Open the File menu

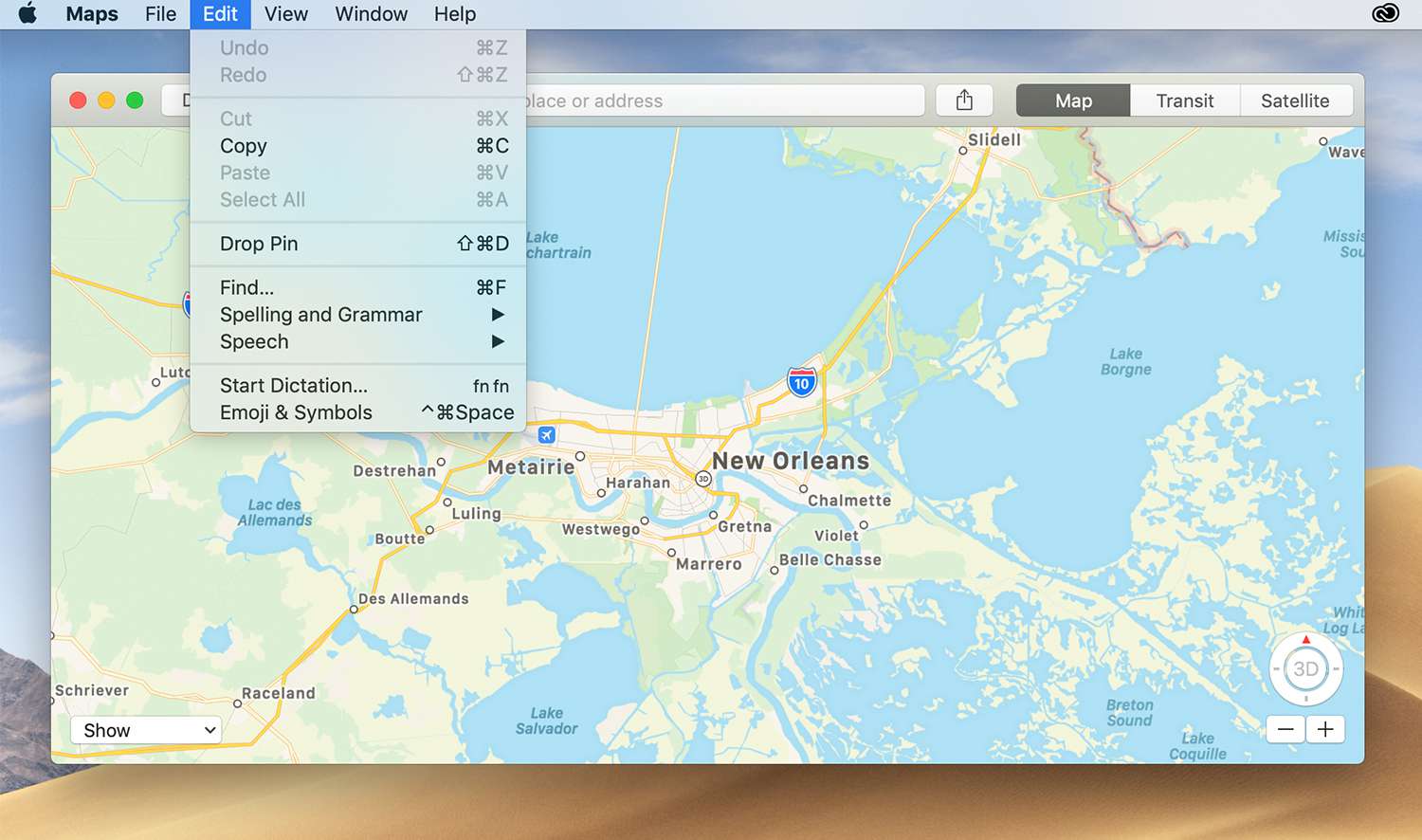pos(160,14)
